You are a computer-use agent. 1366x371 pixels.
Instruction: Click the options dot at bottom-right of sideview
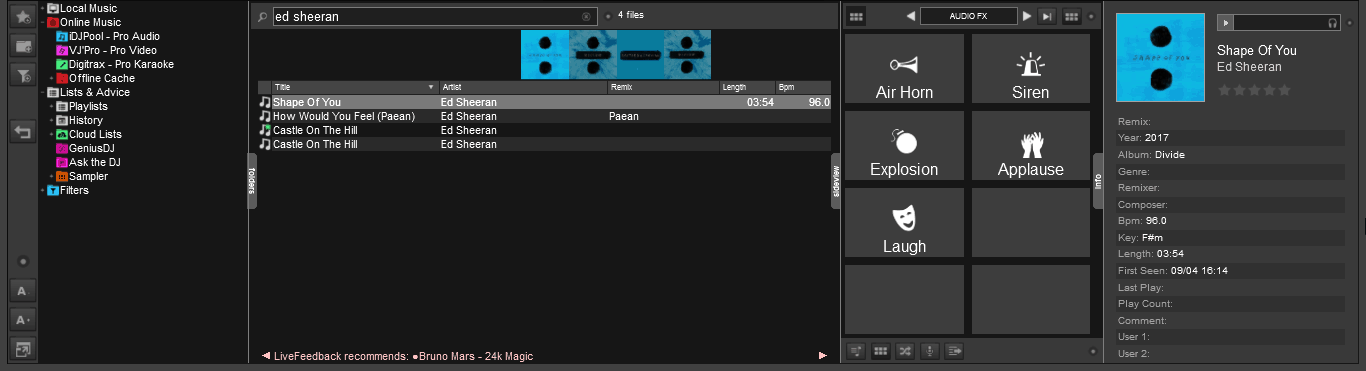click(x=1092, y=351)
